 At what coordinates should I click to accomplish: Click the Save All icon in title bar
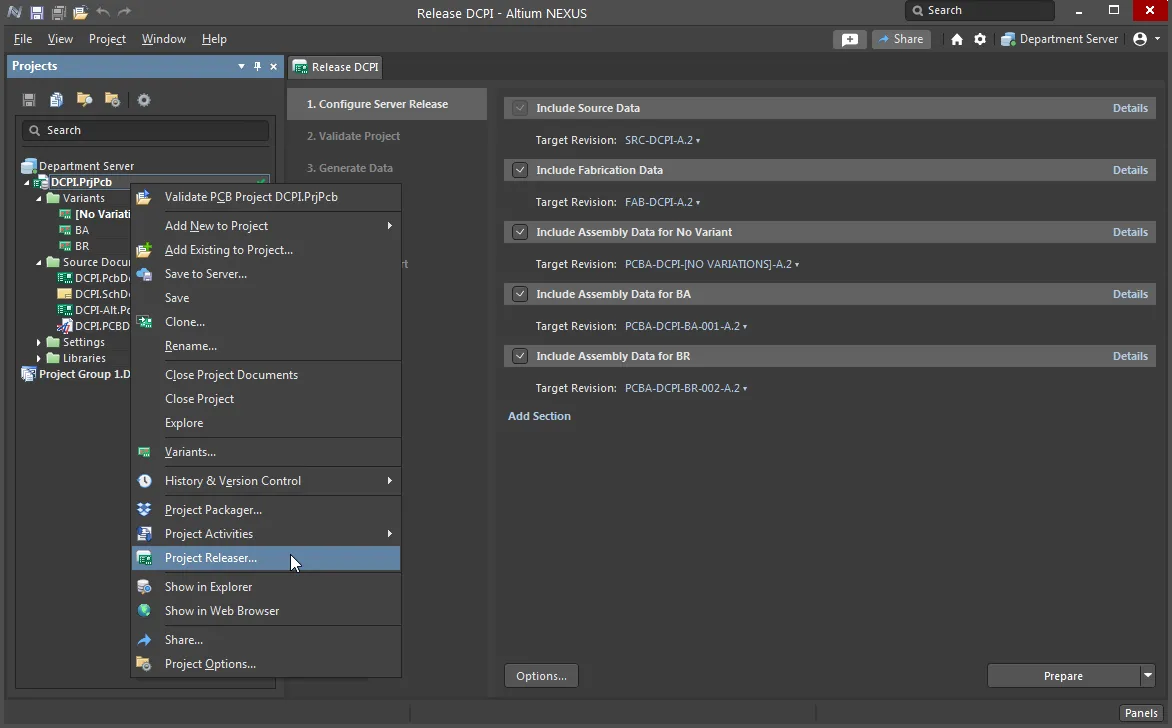(x=58, y=12)
